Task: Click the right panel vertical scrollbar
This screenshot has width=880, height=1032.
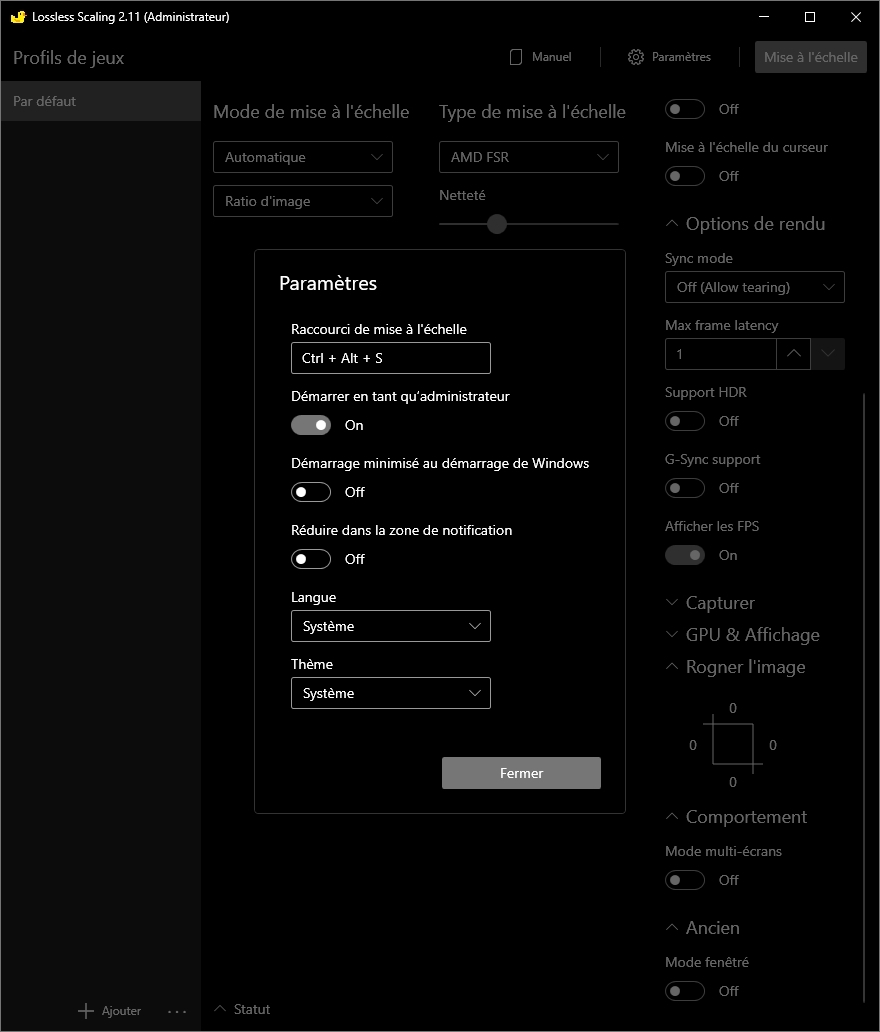Action: pyautogui.click(x=864, y=698)
